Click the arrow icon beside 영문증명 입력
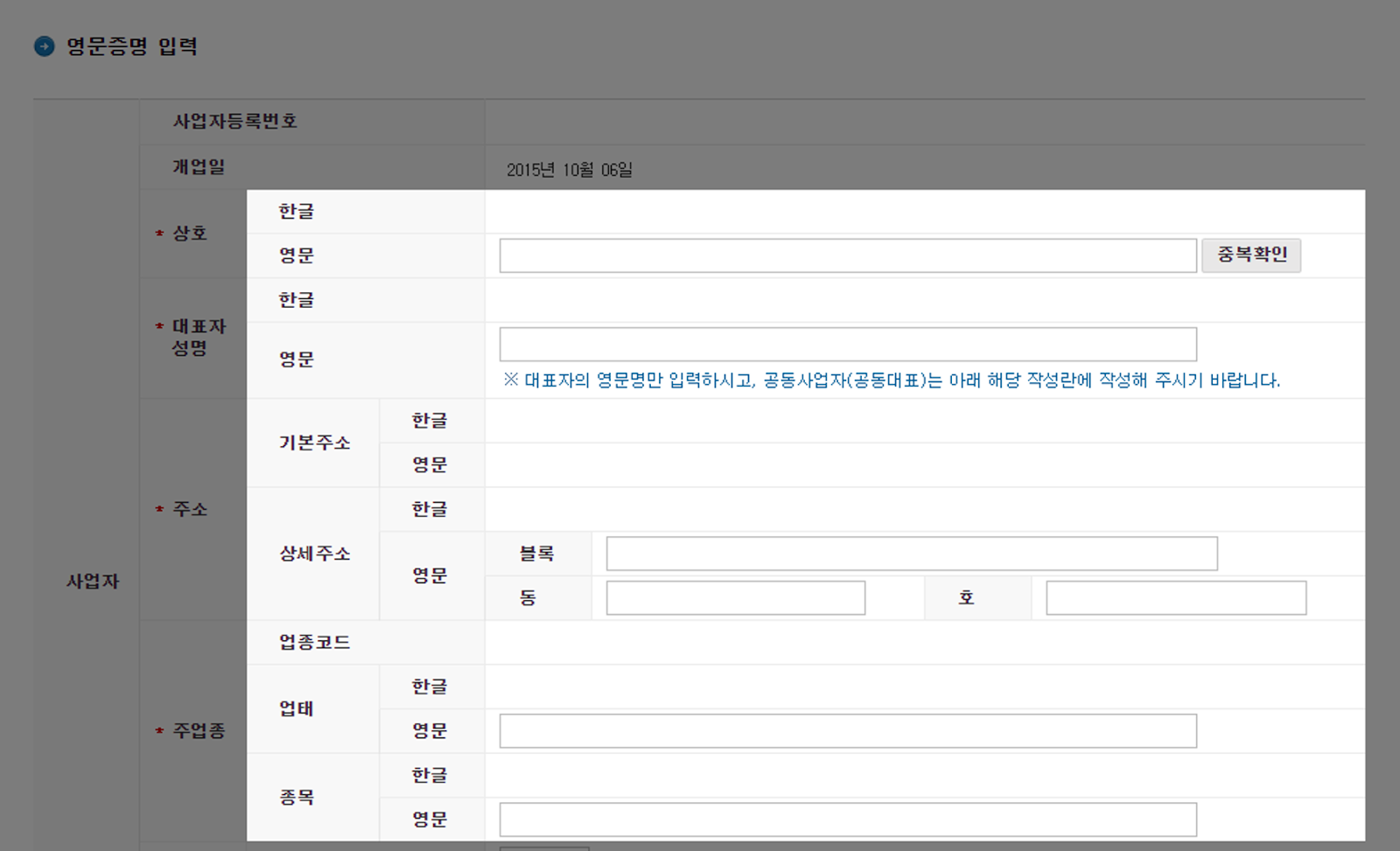The height and width of the screenshot is (851, 1400). click(44, 45)
